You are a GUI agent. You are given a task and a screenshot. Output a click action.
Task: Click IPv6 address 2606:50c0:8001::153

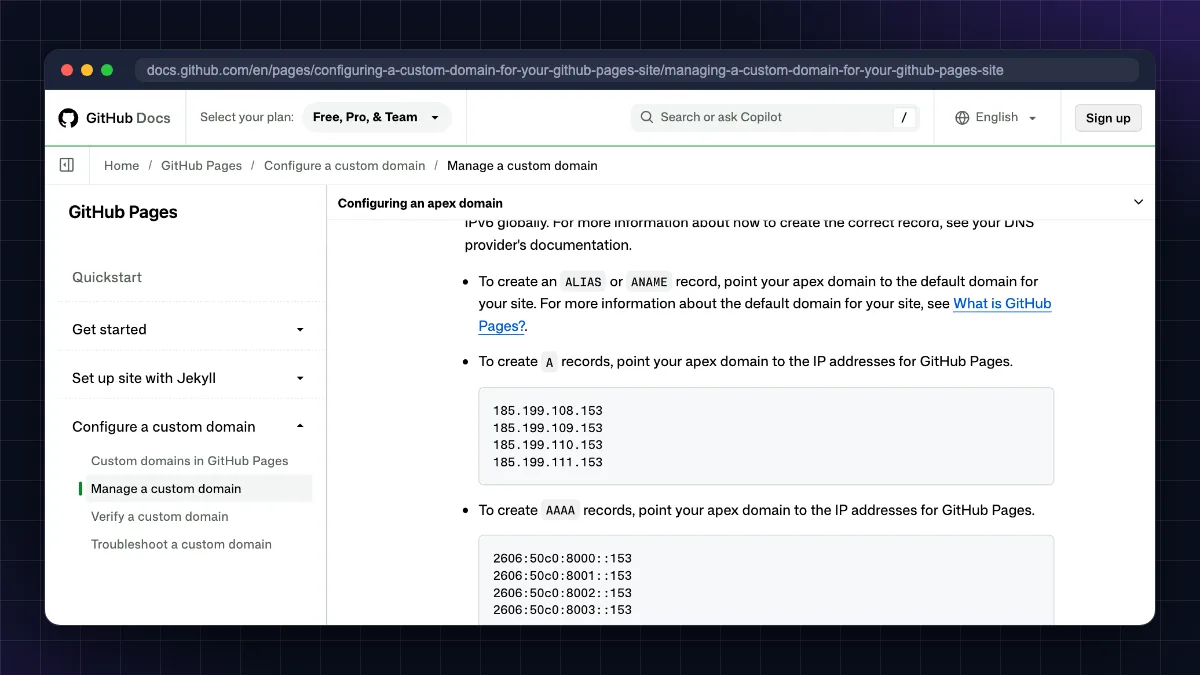(x=562, y=576)
